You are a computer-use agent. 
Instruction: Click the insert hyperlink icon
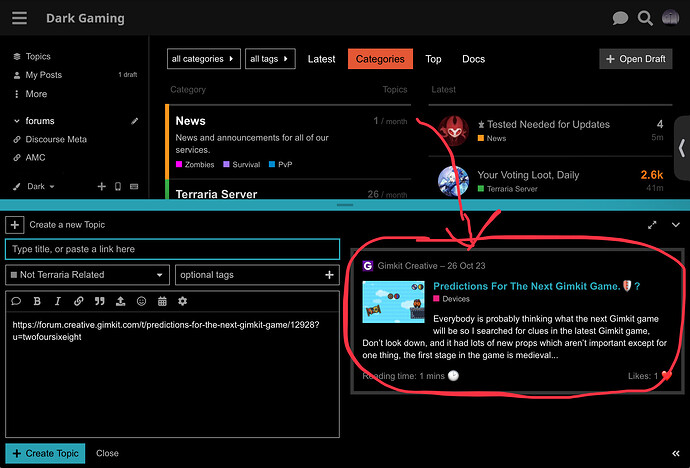[78, 301]
